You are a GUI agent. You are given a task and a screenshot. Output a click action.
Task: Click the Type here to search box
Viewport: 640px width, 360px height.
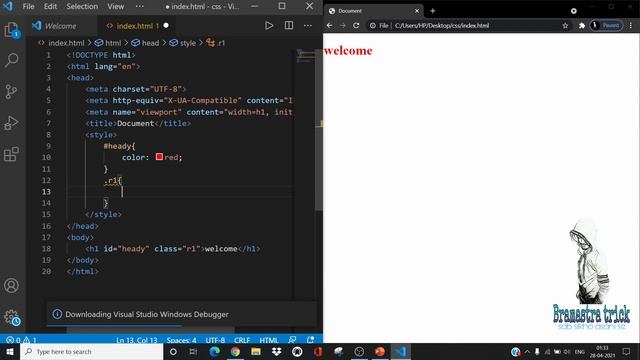pos(91,351)
